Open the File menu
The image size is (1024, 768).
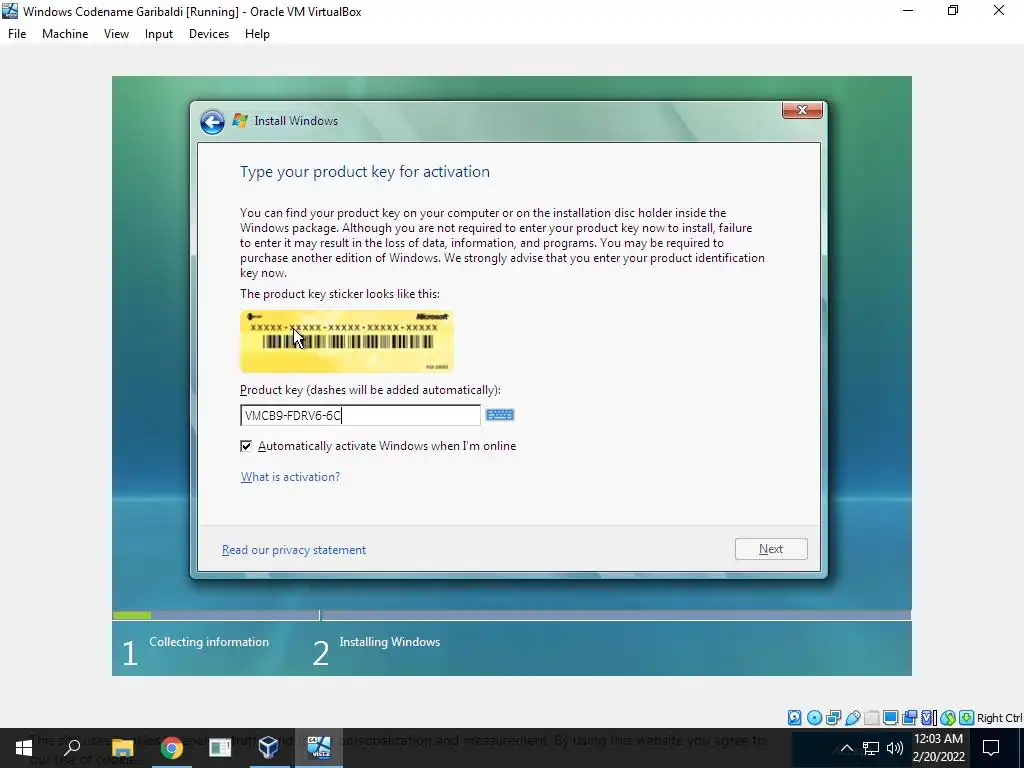click(x=17, y=34)
